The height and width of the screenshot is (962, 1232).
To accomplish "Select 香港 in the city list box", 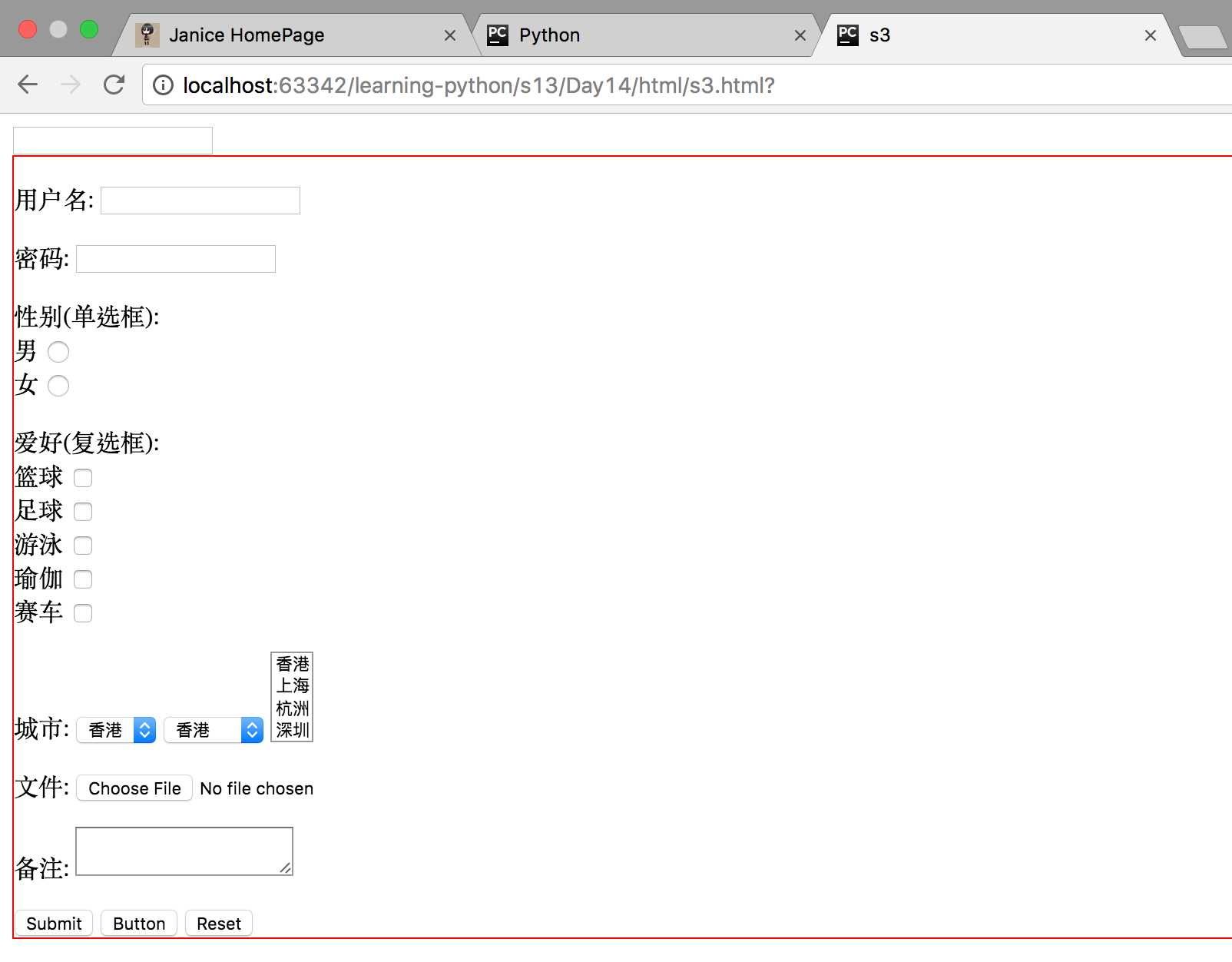I will click(292, 664).
